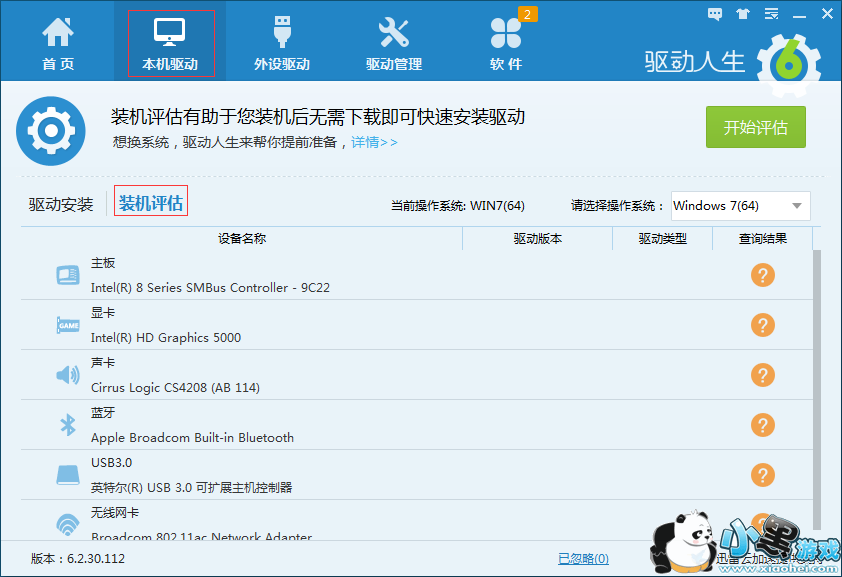
Task: Open the main menu icon in title bar
Action: click(771, 14)
